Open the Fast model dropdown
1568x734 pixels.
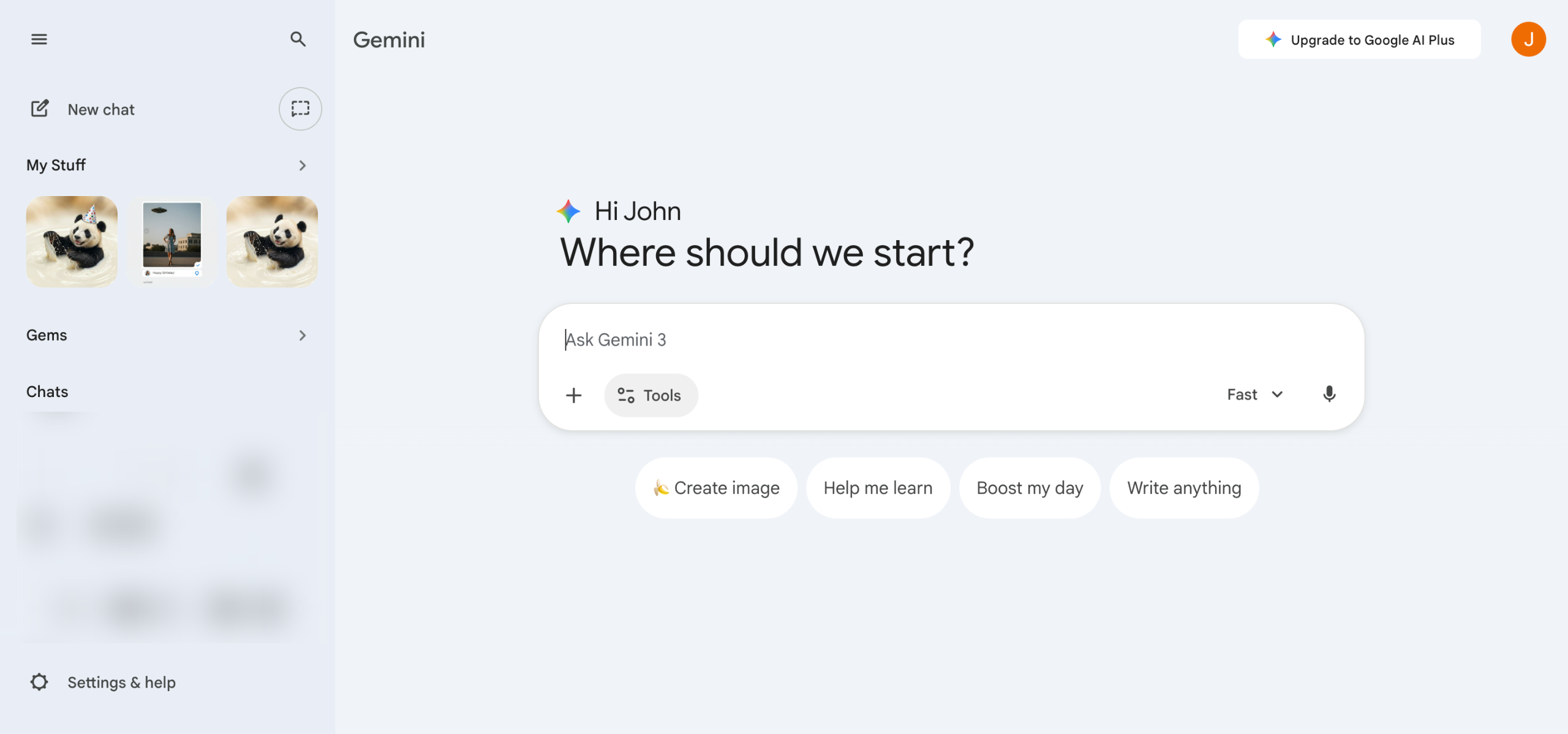tap(1254, 395)
